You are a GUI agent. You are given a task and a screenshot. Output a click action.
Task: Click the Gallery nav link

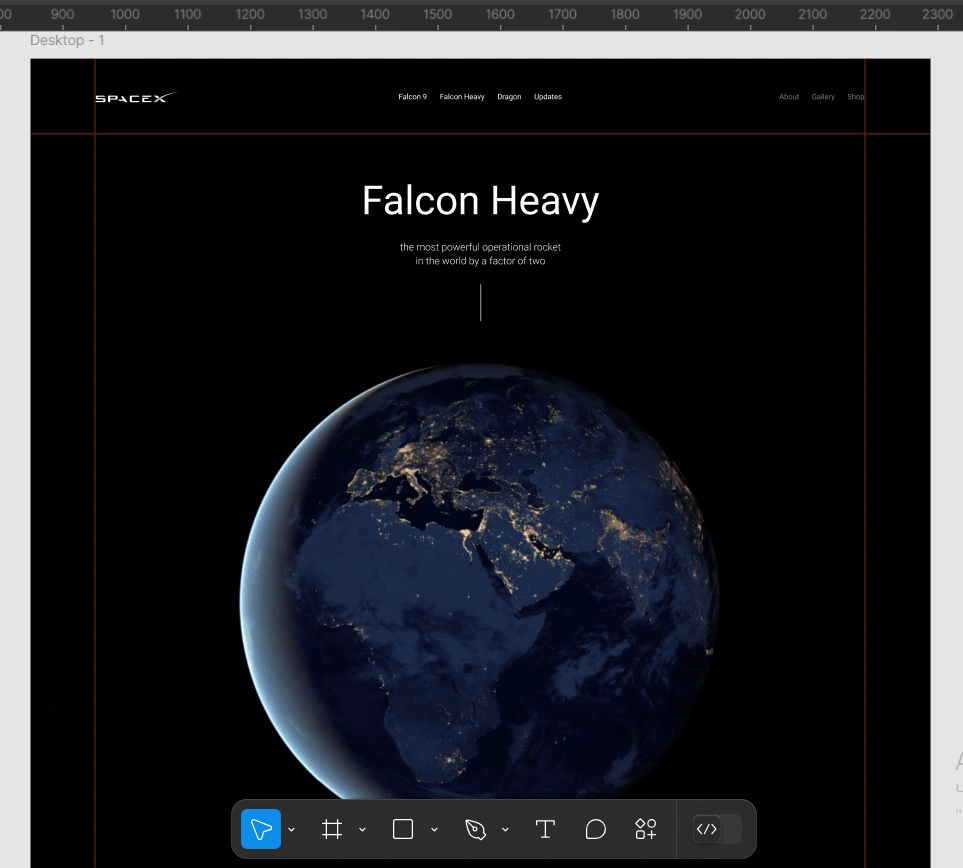[823, 96]
